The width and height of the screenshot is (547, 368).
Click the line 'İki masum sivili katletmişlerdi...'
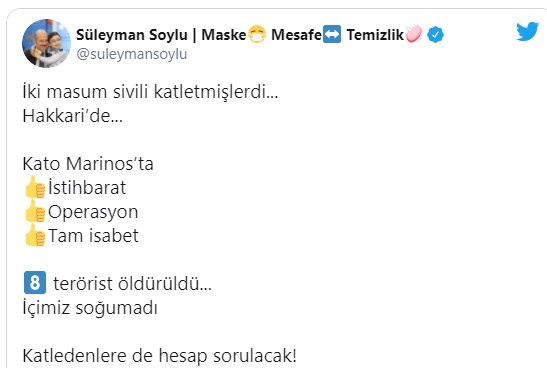[x=150, y=92]
